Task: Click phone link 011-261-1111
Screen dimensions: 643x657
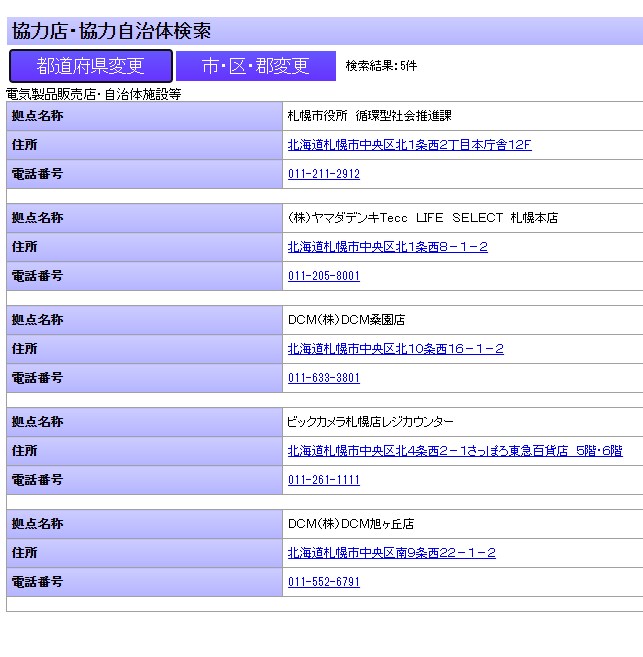Action: pyautogui.click(x=323, y=480)
